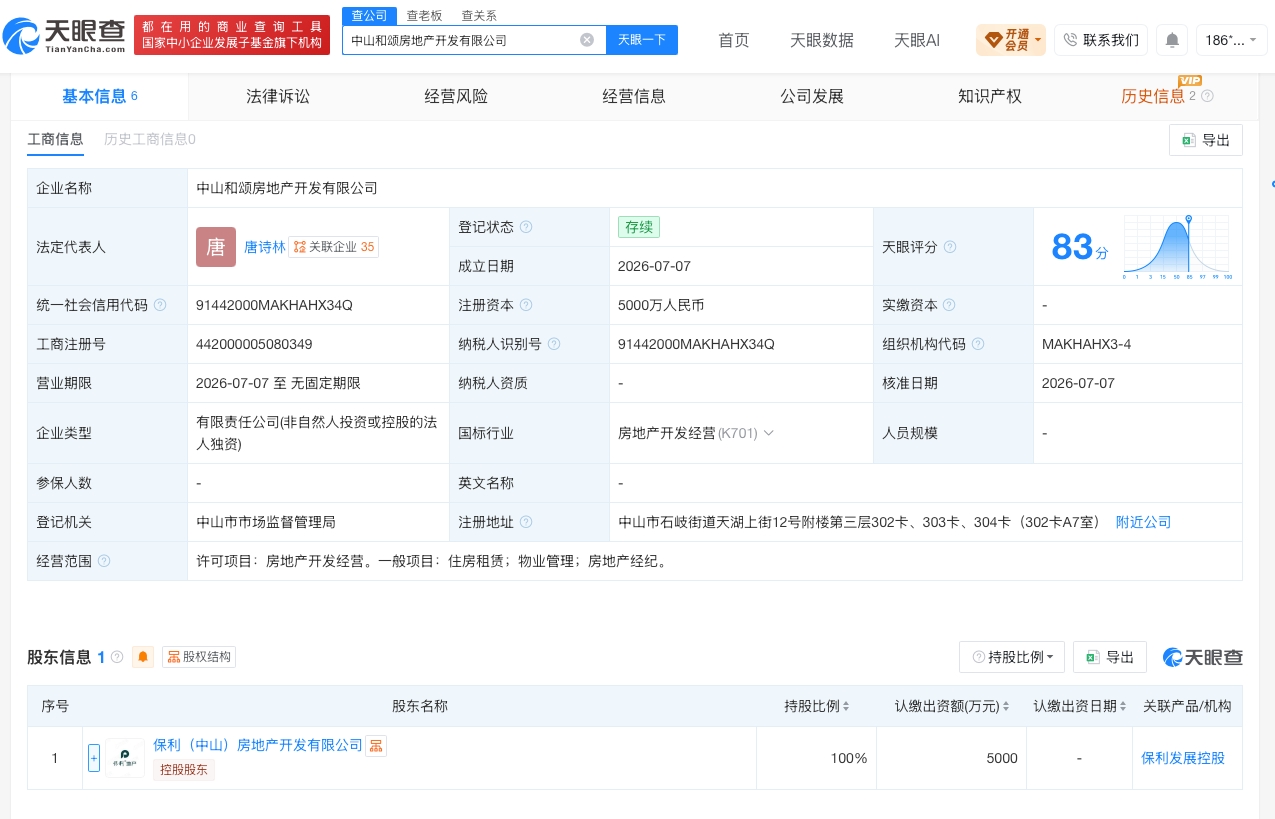Click the help icon next to 纳税人识别号
Image resolution: width=1275 pixels, height=819 pixels.
554,344
